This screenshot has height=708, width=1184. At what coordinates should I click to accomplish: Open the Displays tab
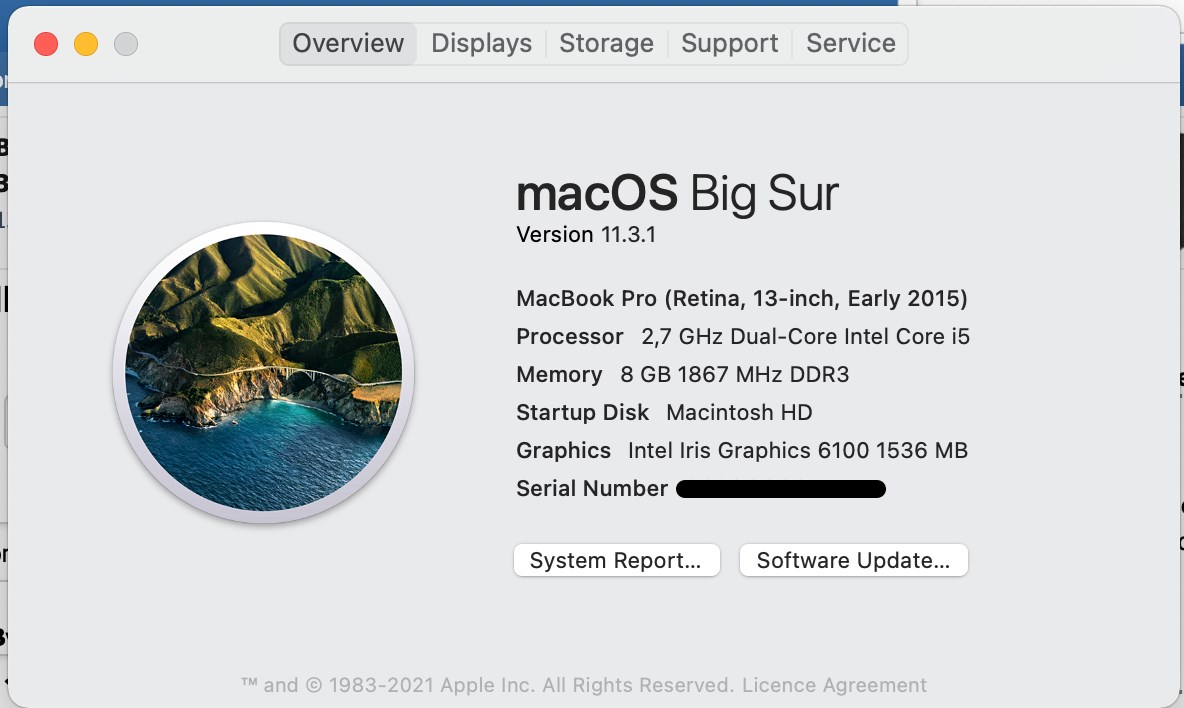click(x=481, y=44)
